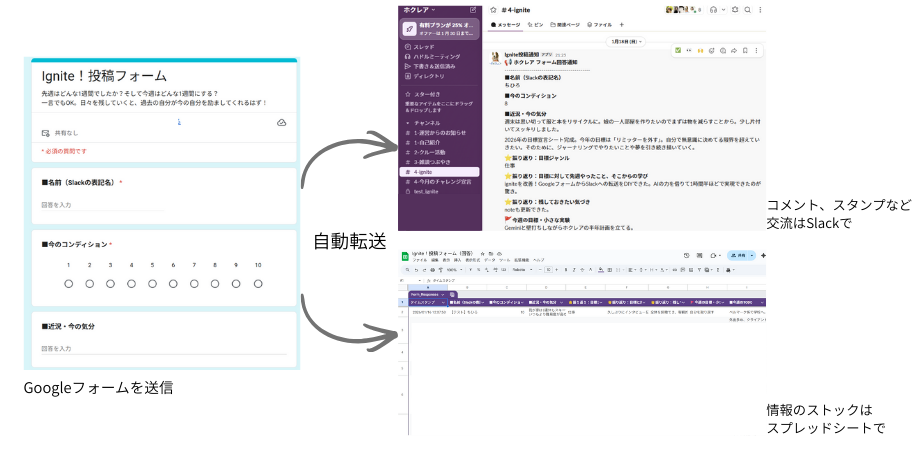Open Slack channel more options kebab
The height and width of the screenshot is (450, 920).
pyautogui.click(x=760, y=10)
